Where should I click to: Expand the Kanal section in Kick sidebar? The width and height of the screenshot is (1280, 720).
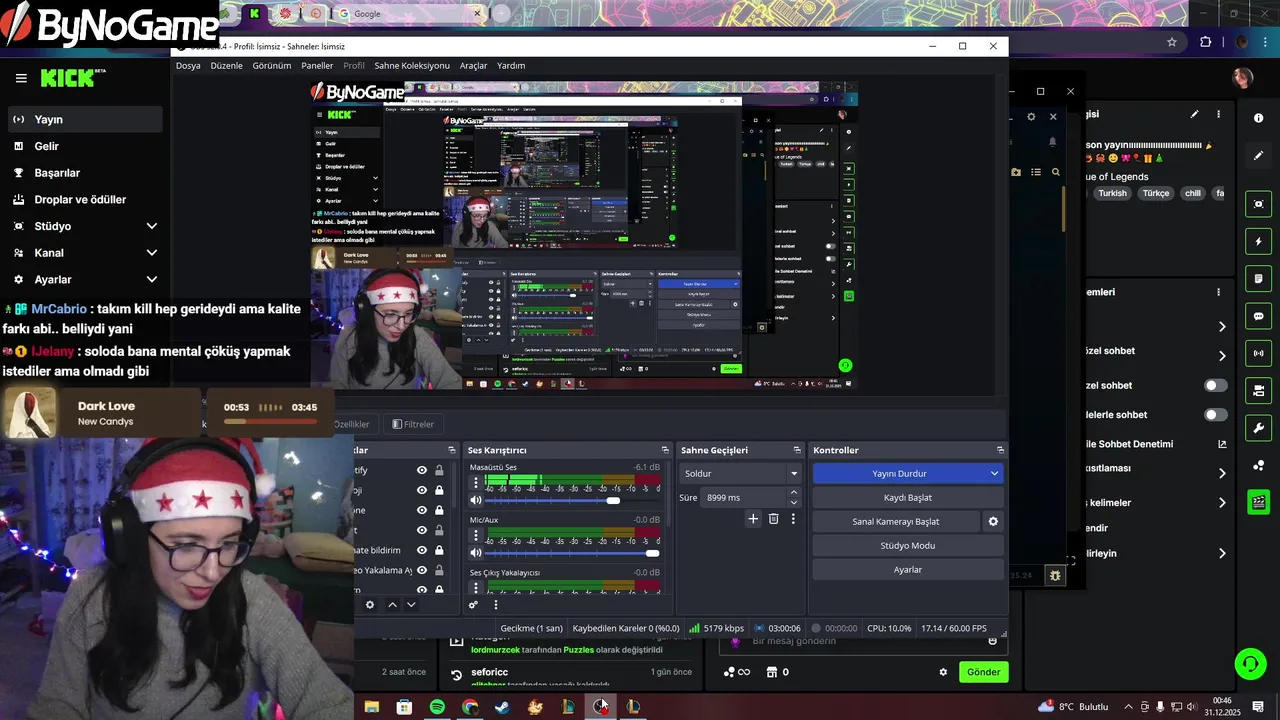(x=152, y=253)
